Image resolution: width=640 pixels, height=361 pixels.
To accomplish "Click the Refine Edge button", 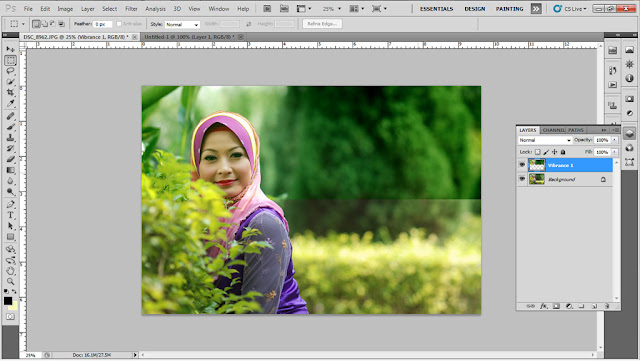I will pos(322,24).
